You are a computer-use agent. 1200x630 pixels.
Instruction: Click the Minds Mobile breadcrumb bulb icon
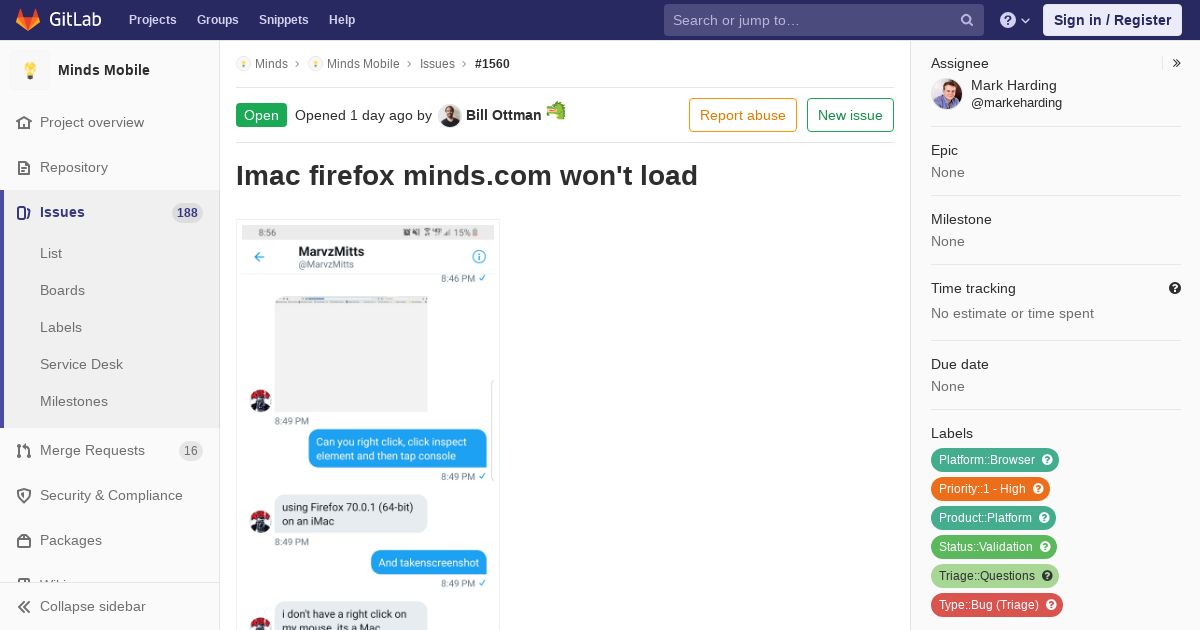point(315,64)
